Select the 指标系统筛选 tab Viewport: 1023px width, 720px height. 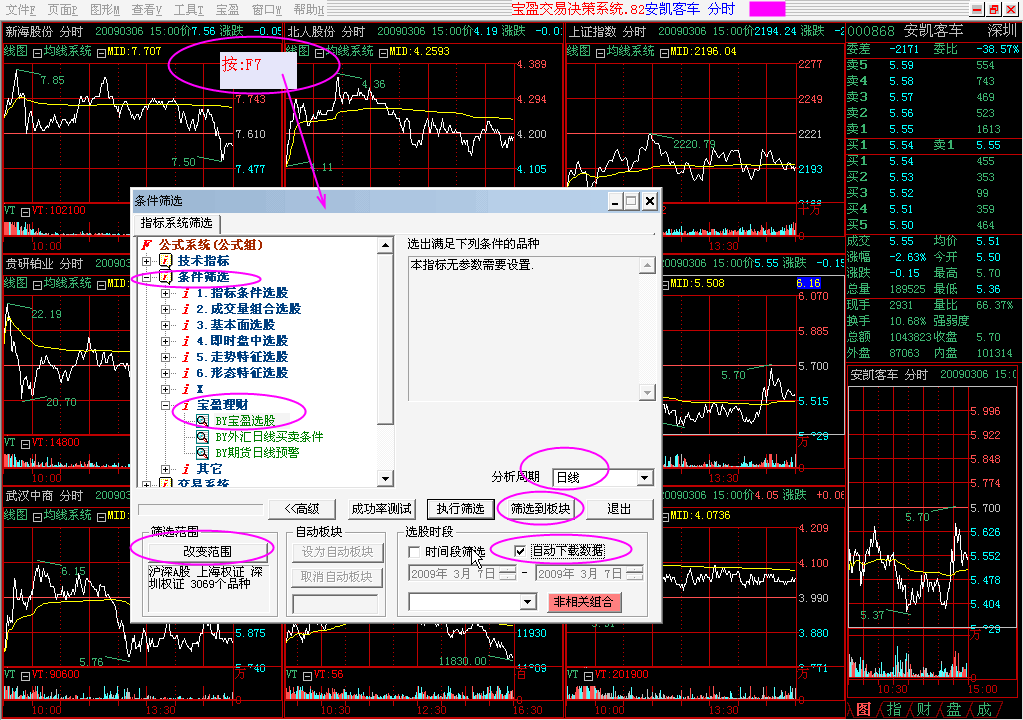click(177, 223)
